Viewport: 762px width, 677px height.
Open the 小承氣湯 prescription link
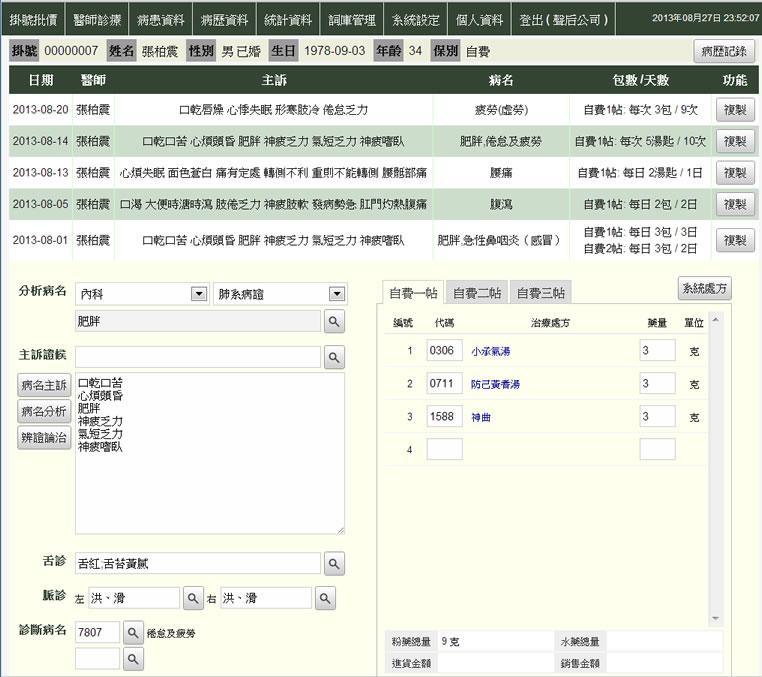489,352
